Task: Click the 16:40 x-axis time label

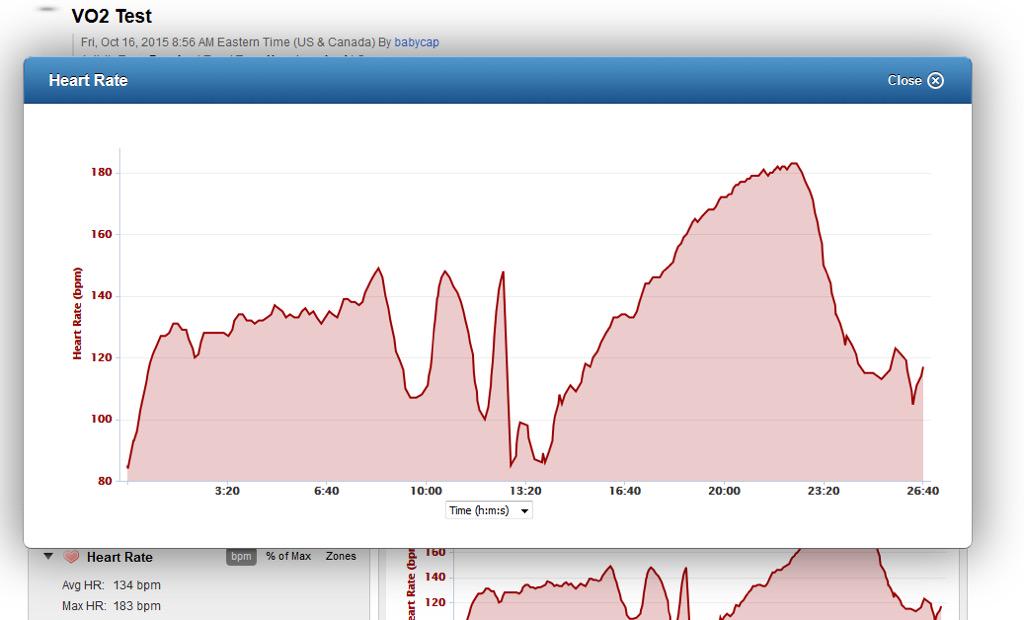Action: (625, 491)
